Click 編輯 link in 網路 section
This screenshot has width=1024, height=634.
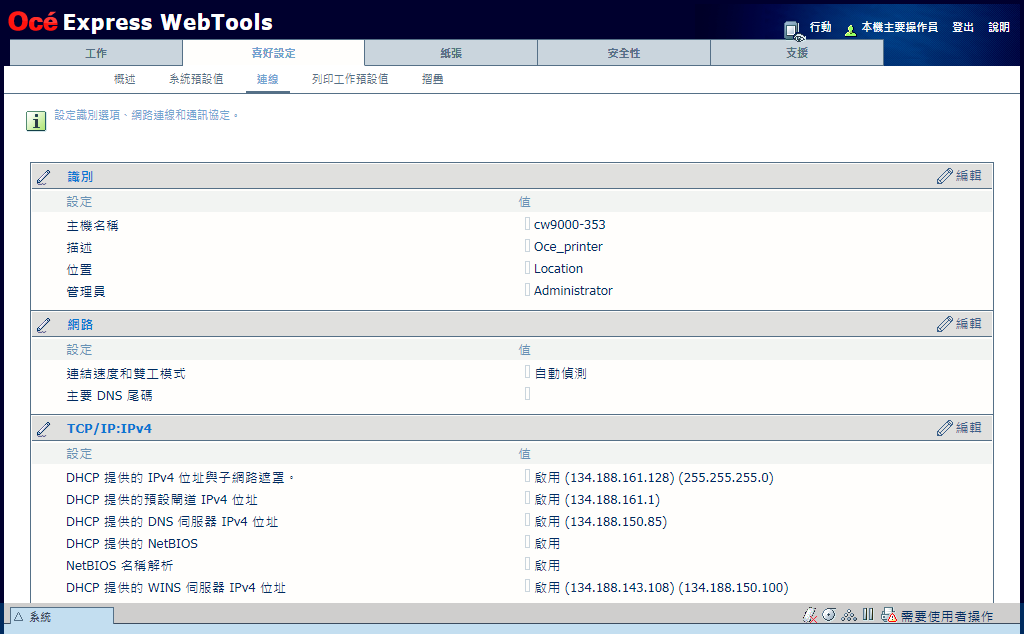click(968, 323)
